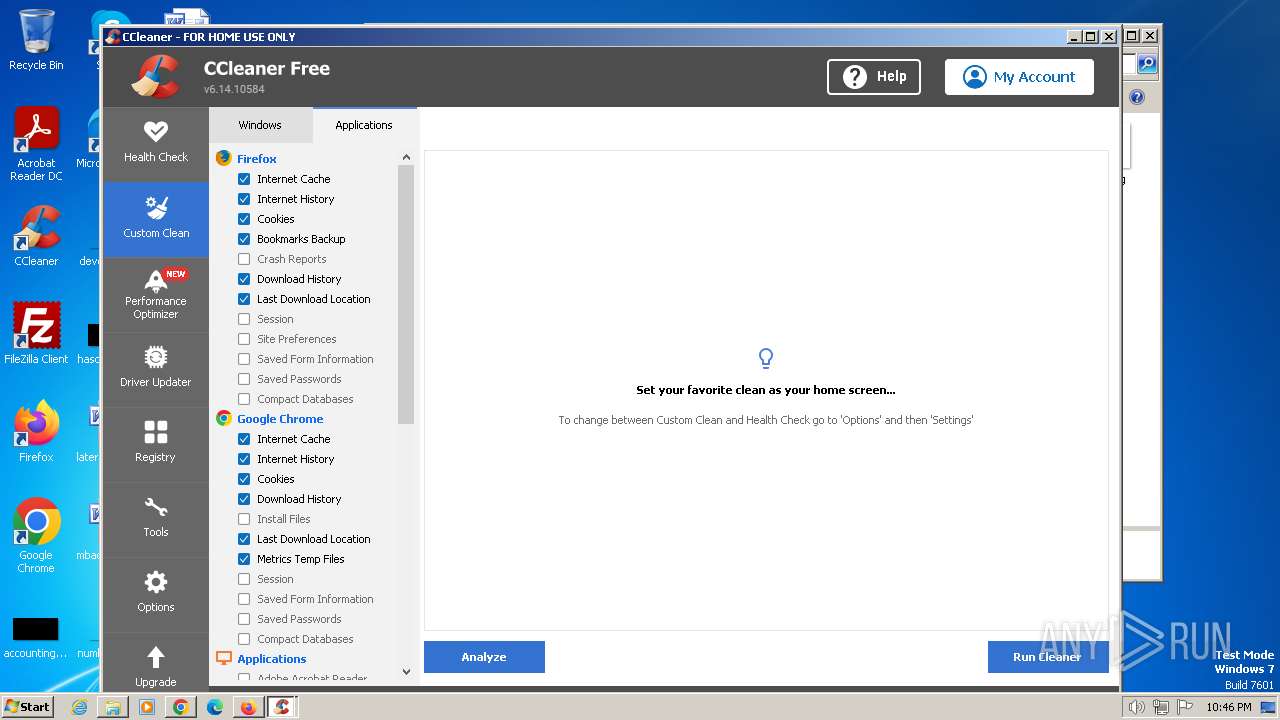Image resolution: width=1280 pixels, height=720 pixels.
Task: Enable Firefox Crash Reports cleaning
Action: [244, 259]
